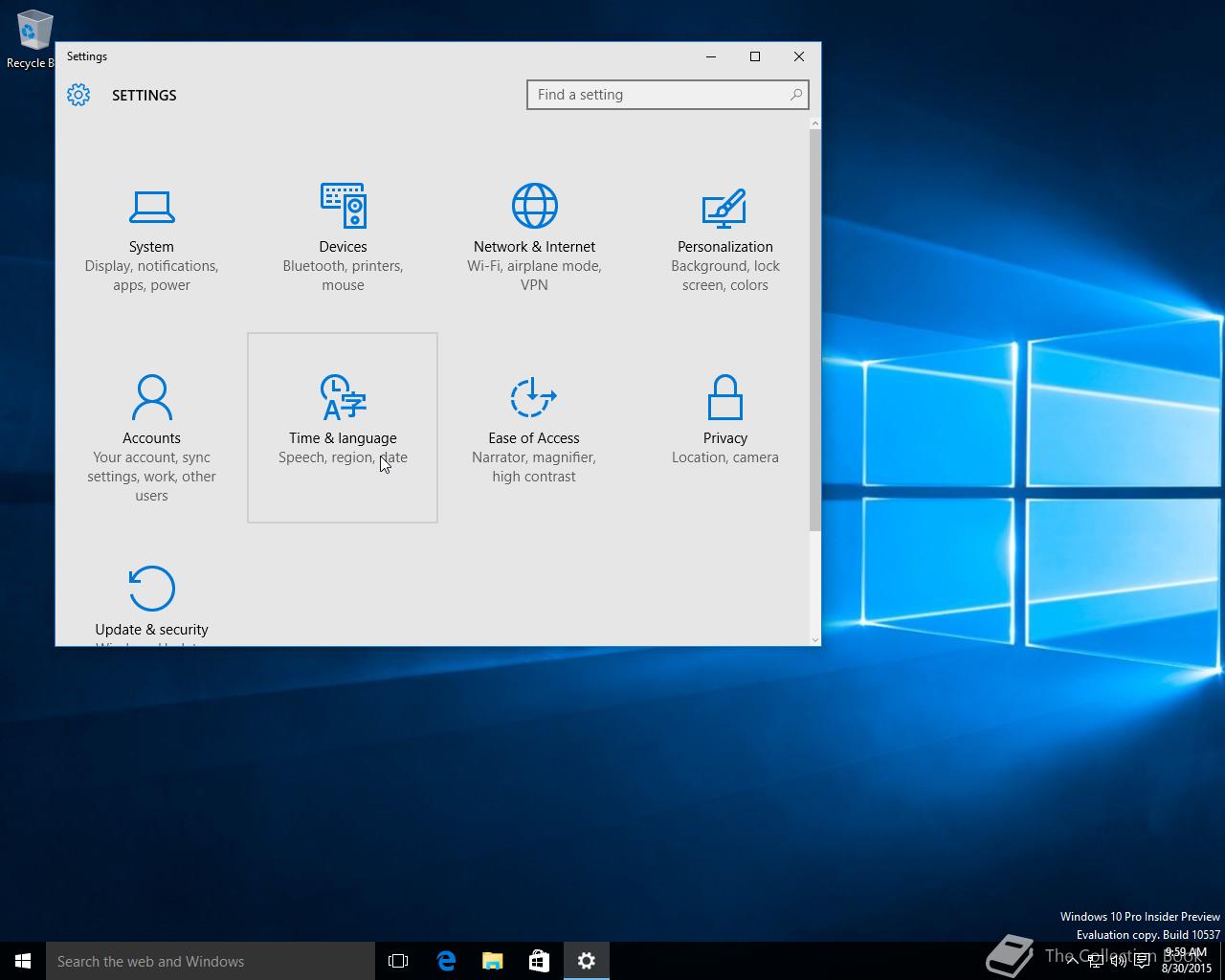This screenshot has width=1225, height=980.
Task: Open Privacy padlock icon
Action: coord(725,397)
